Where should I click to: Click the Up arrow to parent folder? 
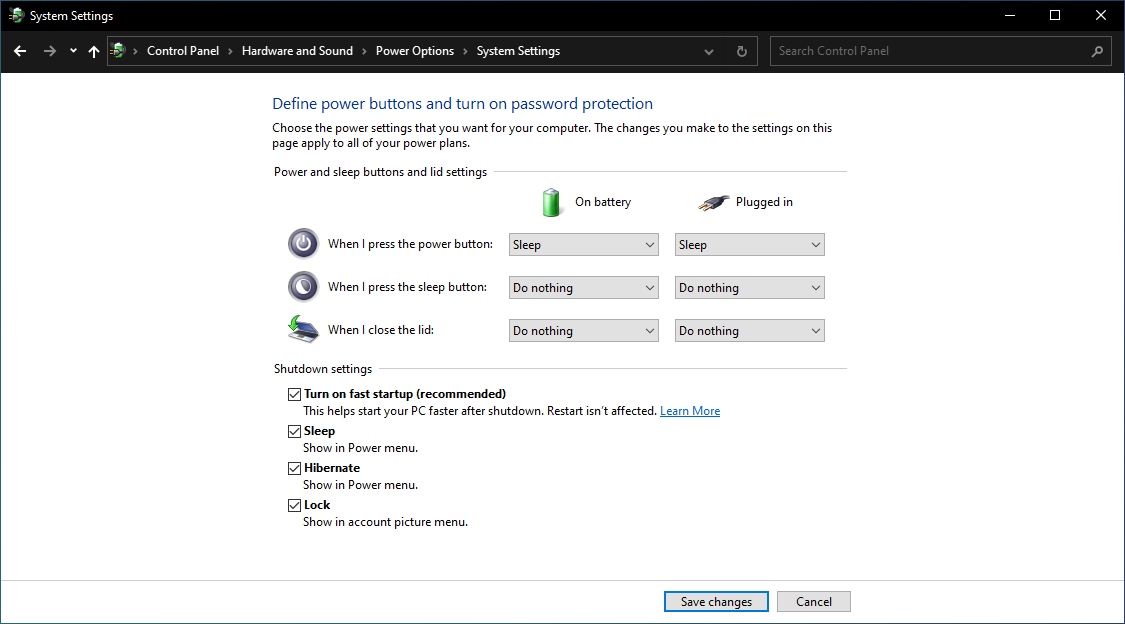94,51
